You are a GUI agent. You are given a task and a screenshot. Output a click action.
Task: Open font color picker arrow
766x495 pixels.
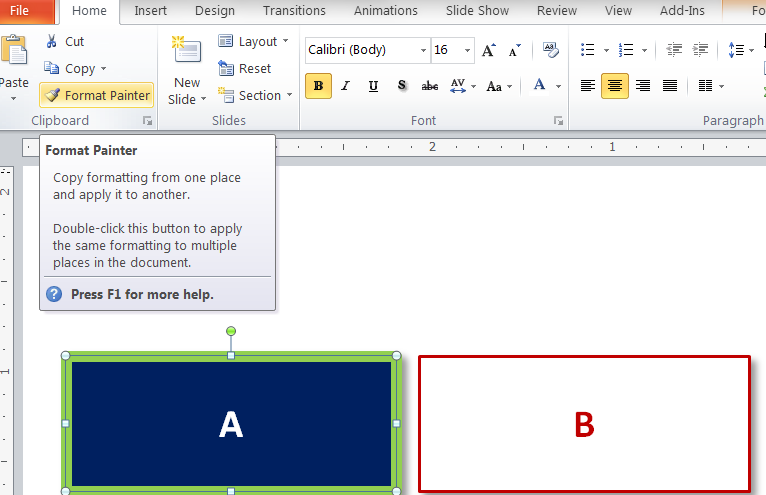(557, 86)
